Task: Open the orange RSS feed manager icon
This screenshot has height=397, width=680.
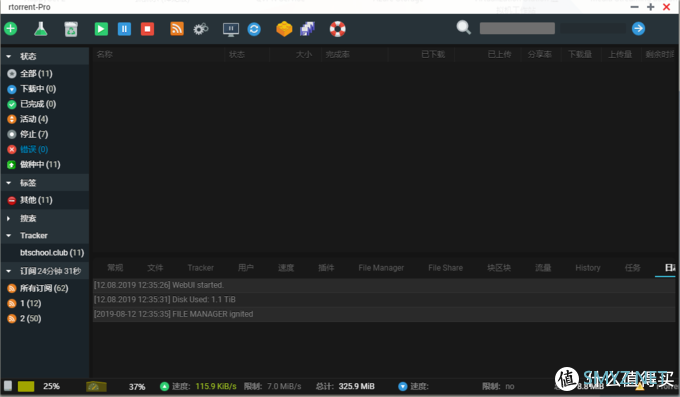Action: [x=177, y=29]
